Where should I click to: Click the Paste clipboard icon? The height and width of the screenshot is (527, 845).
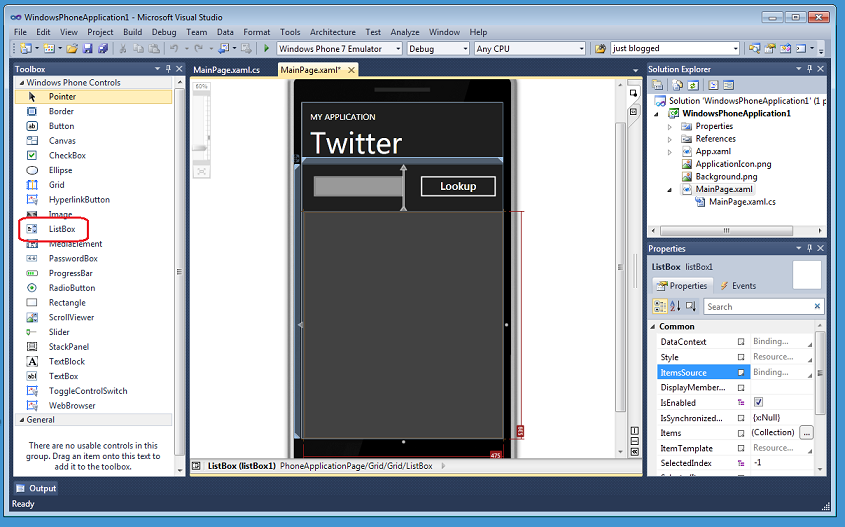154,48
